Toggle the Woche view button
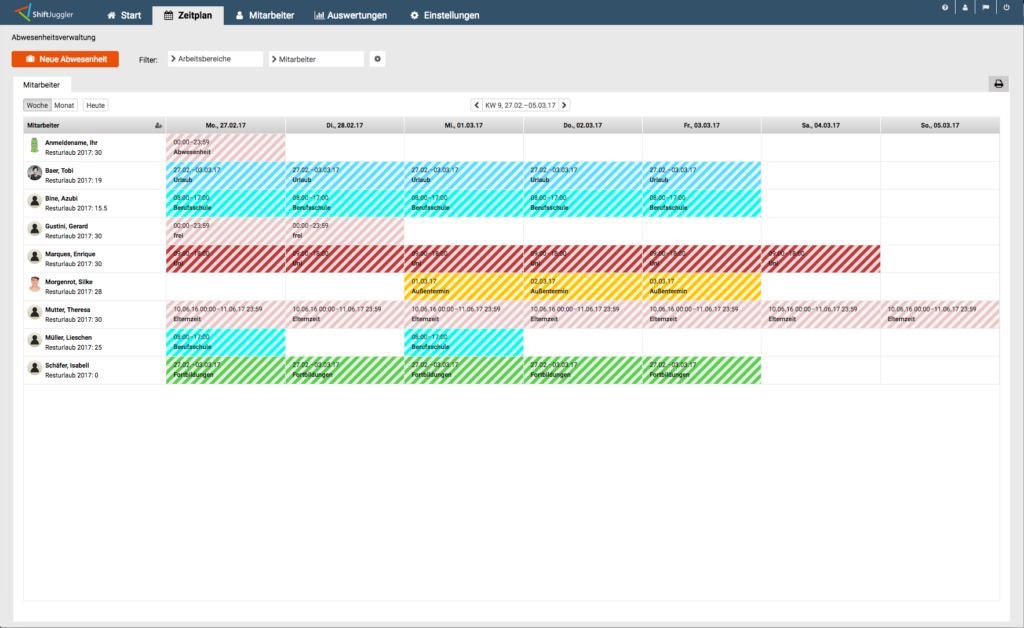The width and height of the screenshot is (1024, 628). click(x=38, y=104)
